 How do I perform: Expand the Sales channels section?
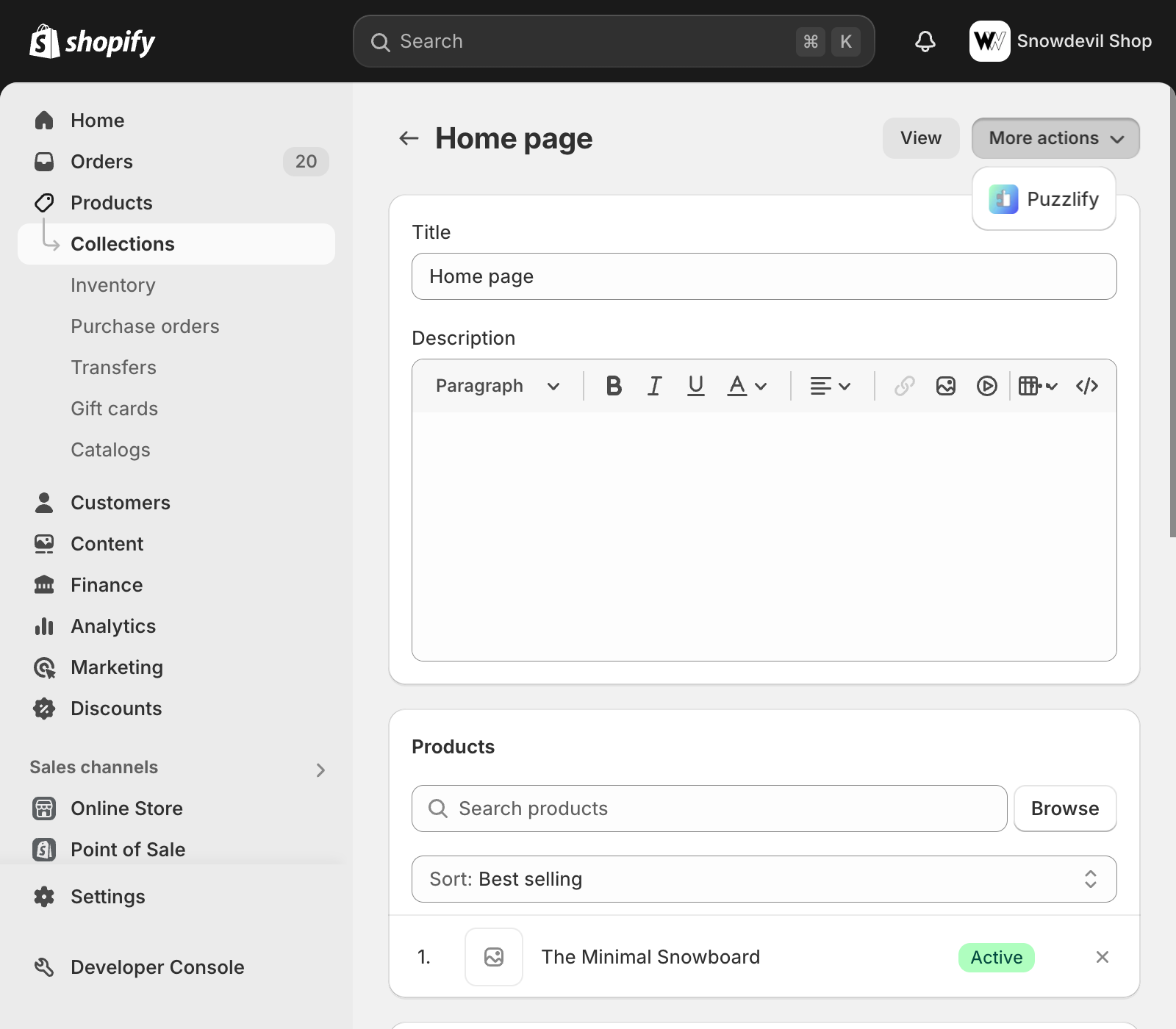point(320,770)
